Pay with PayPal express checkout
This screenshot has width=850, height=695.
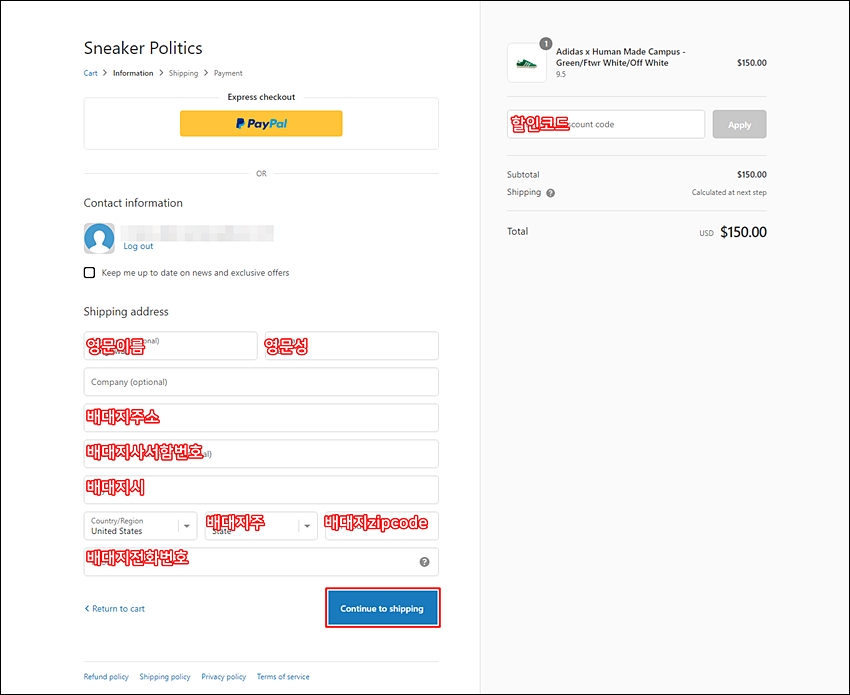[x=261, y=124]
